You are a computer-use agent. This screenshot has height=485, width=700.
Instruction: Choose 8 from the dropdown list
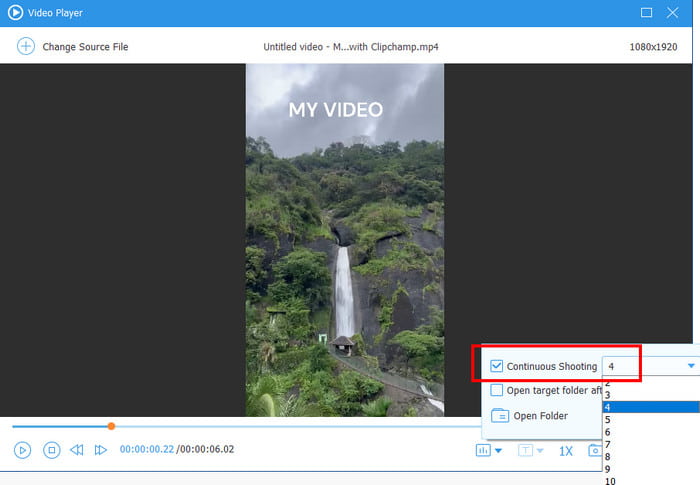click(608, 457)
